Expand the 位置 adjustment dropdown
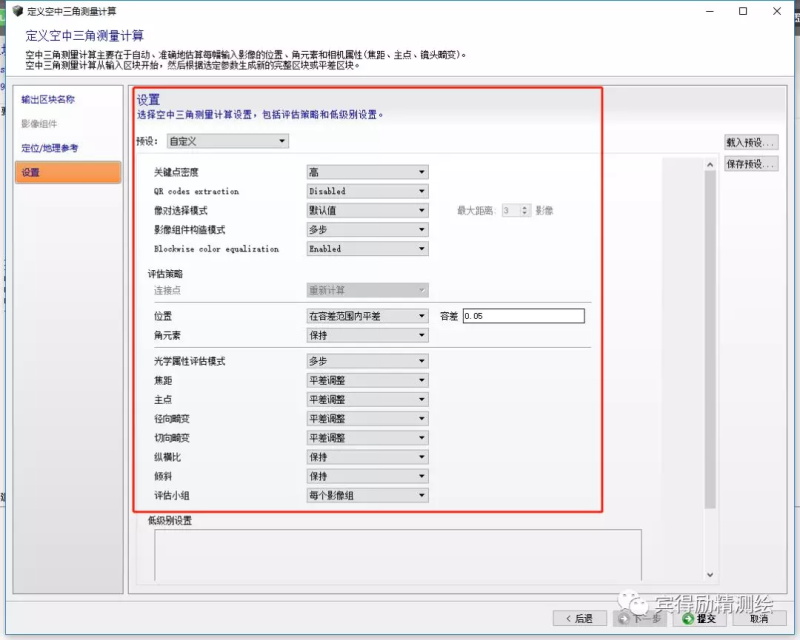Image resolution: width=800 pixels, height=640 pixels. pos(367,316)
